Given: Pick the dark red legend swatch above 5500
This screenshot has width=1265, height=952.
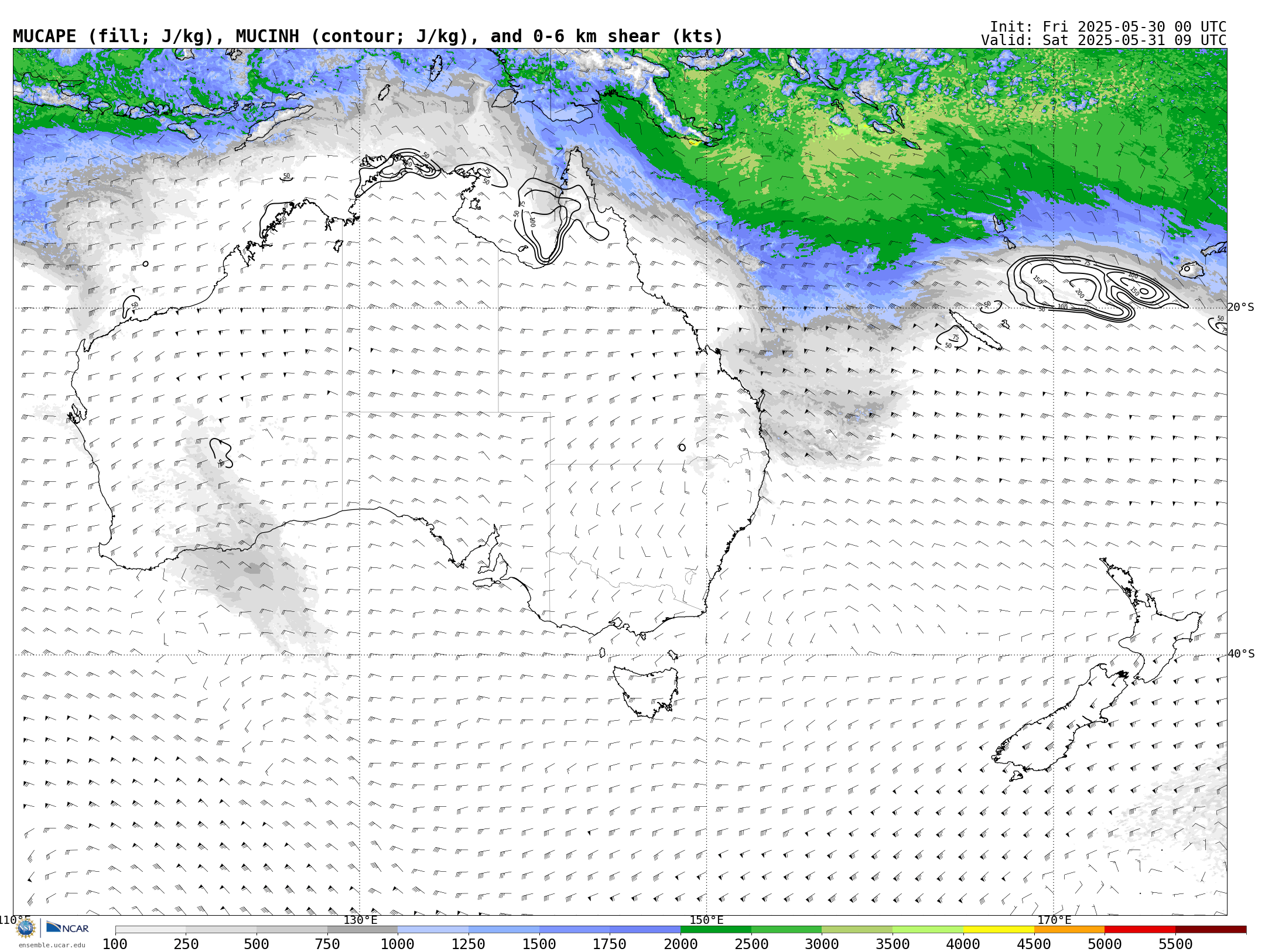Looking at the screenshot, I should (x=1211, y=930).
